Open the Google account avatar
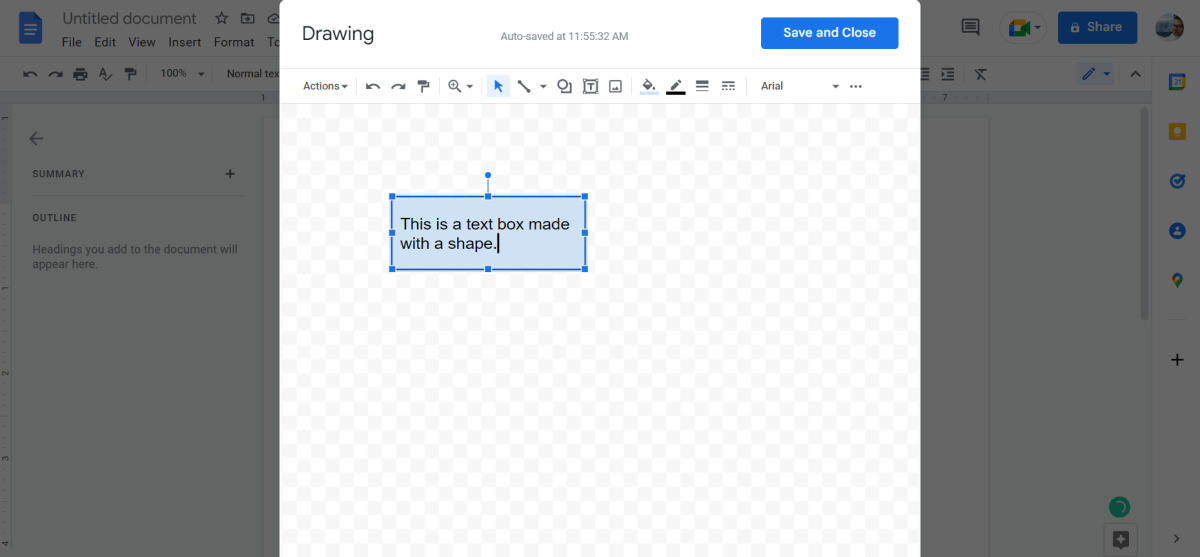The height and width of the screenshot is (557, 1200). [x=1169, y=28]
